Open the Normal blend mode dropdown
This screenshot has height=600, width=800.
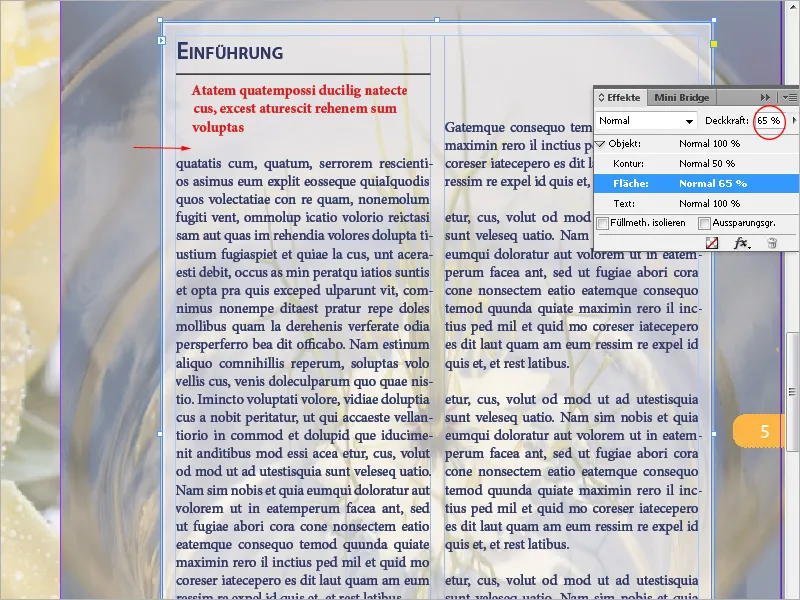click(x=646, y=121)
